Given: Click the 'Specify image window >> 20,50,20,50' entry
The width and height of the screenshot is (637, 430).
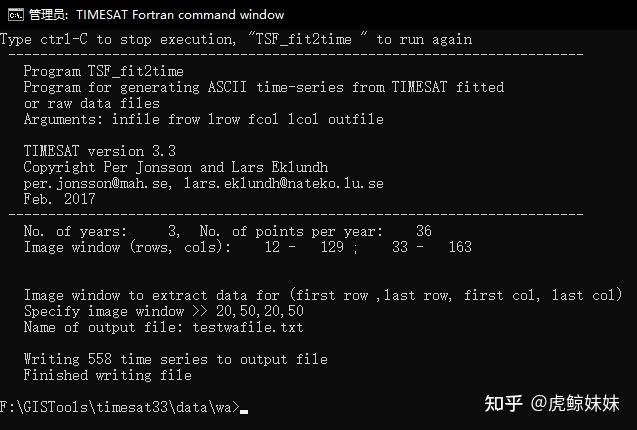Looking at the screenshot, I should (164, 311).
